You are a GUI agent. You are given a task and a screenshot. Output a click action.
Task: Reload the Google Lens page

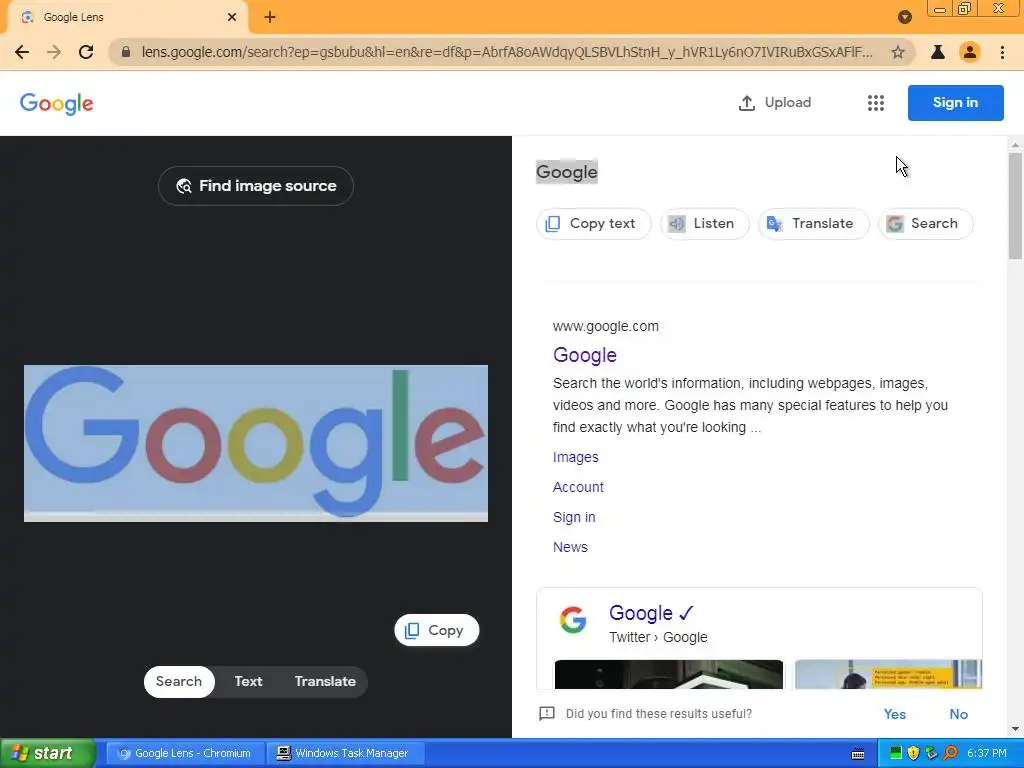click(86, 52)
